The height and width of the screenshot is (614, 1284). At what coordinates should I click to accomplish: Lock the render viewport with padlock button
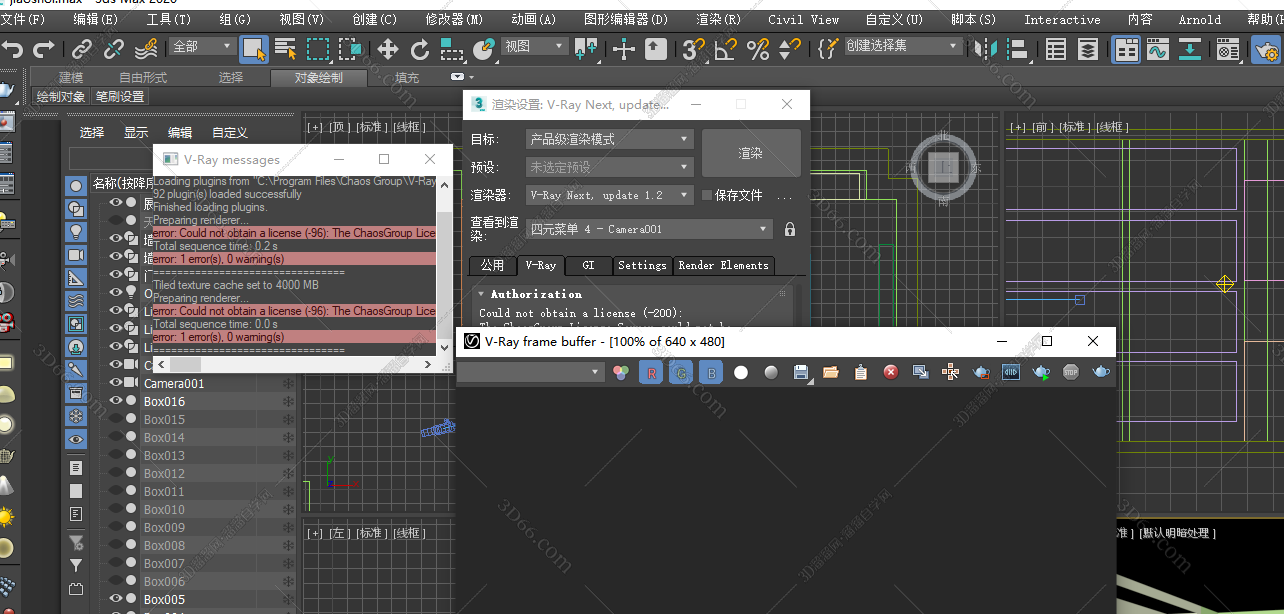pos(790,229)
